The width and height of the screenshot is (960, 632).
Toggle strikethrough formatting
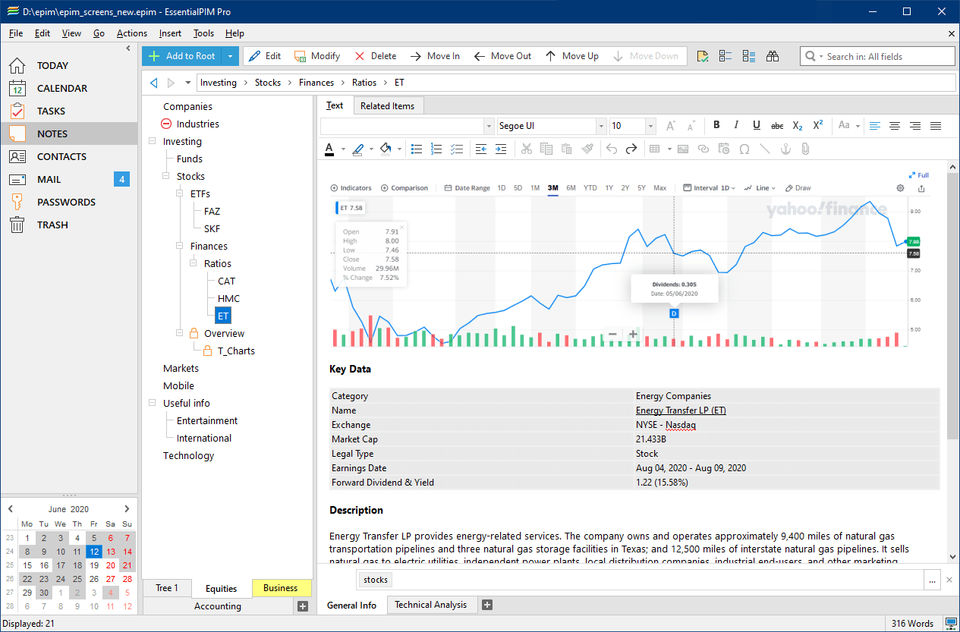pyautogui.click(x=777, y=126)
